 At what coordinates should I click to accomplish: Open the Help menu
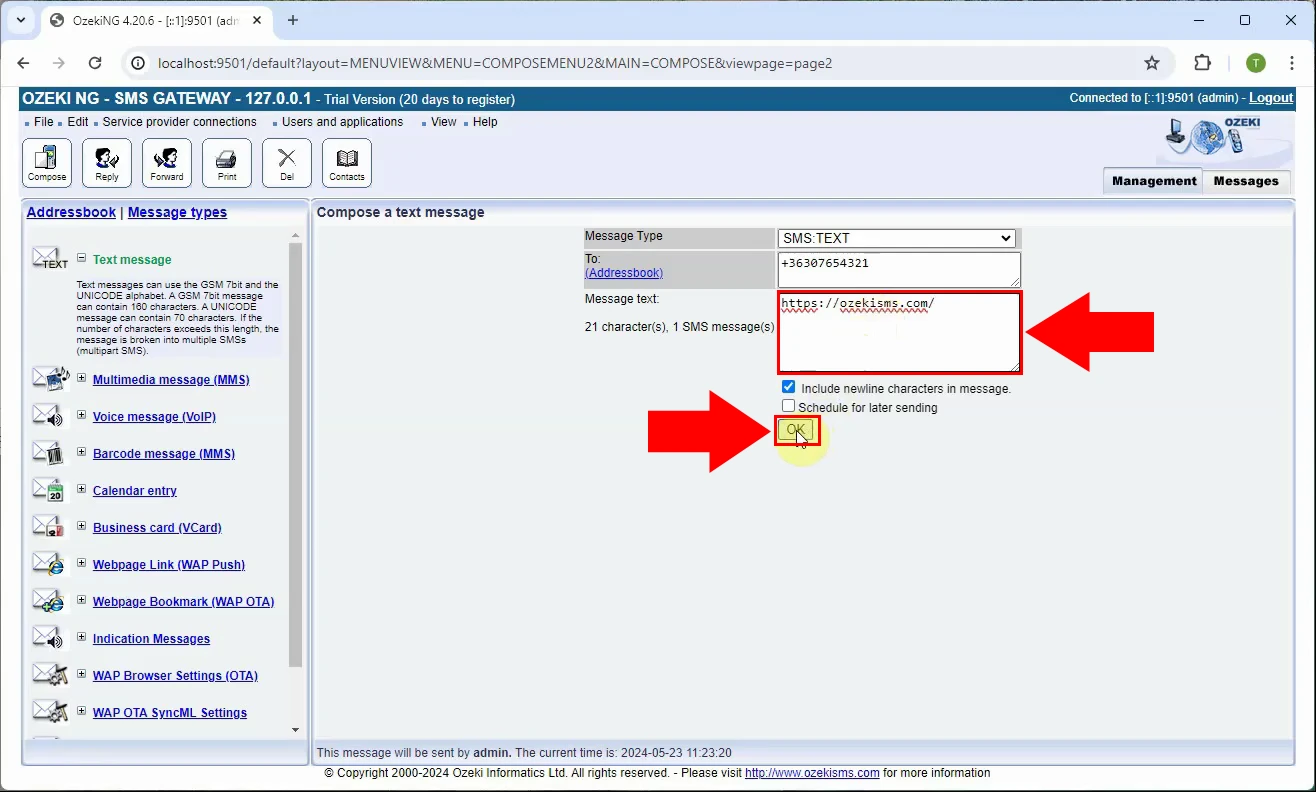click(x=485, y=122)
